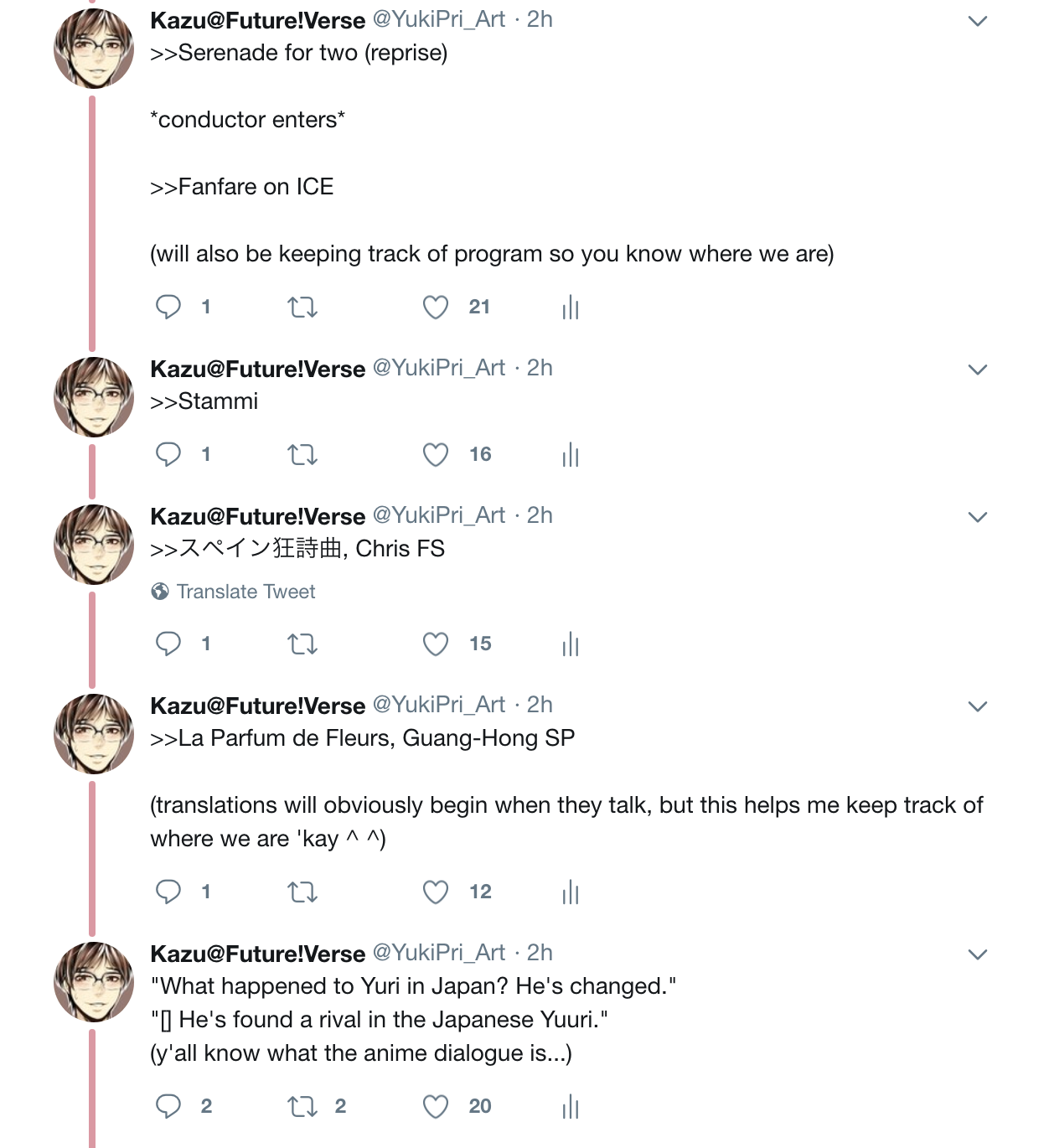Open Kazu@Future!Verse name on the rival tweet
This screenshot has height=1148, width=1049.
coord(257,954)
